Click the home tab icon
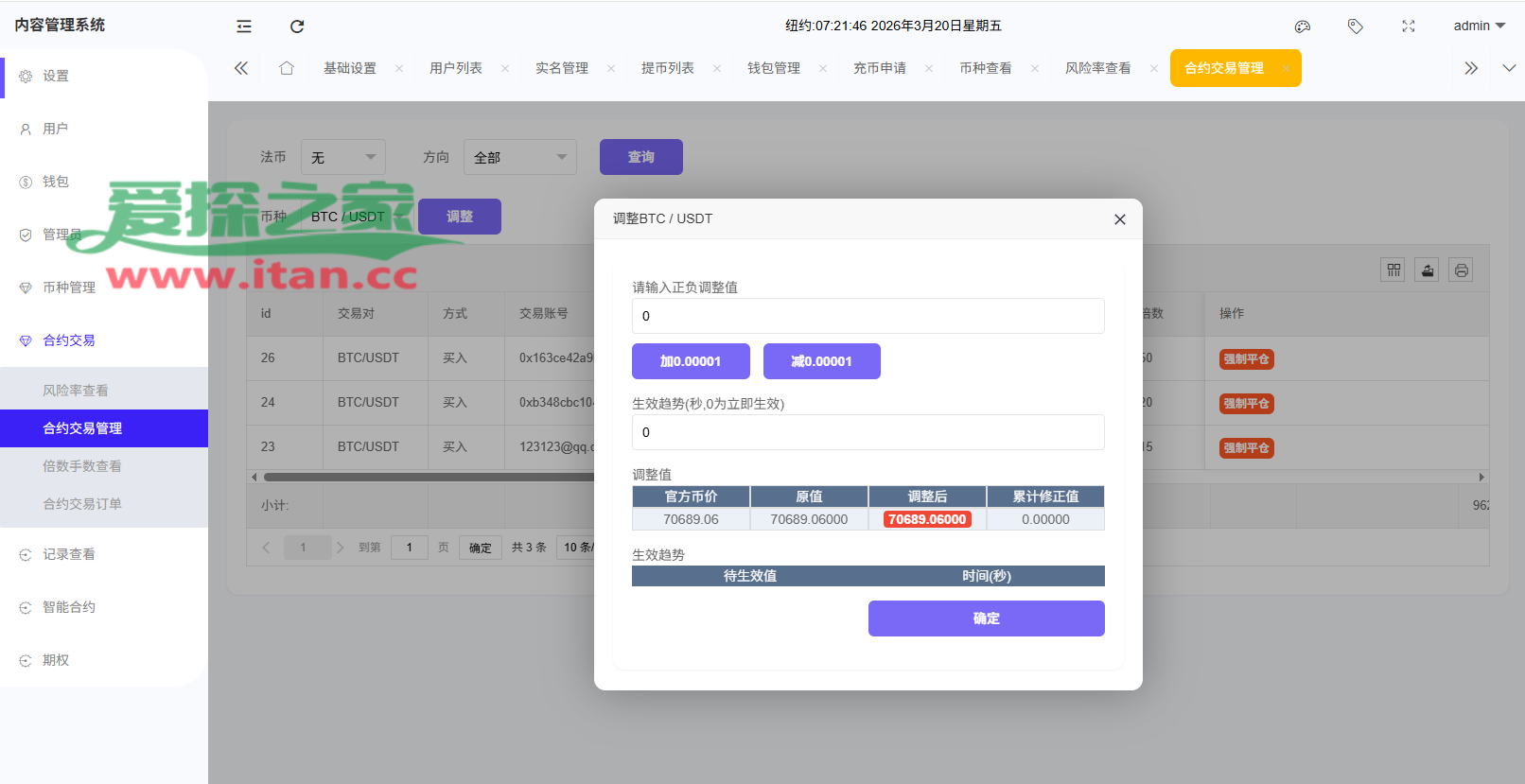Screen dimensions: 1525x784 click(287, 68)
